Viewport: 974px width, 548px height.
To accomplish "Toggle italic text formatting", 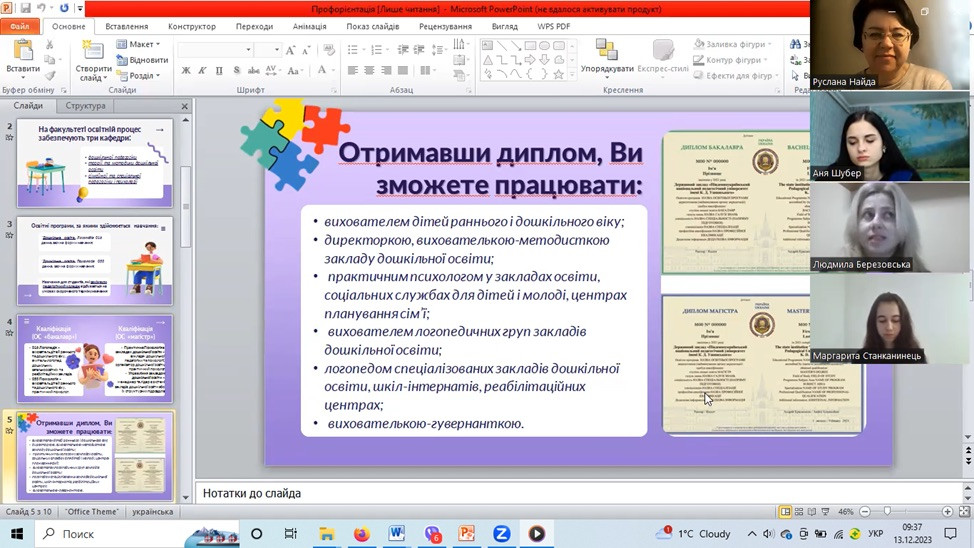I will click(x=202, y=71).
